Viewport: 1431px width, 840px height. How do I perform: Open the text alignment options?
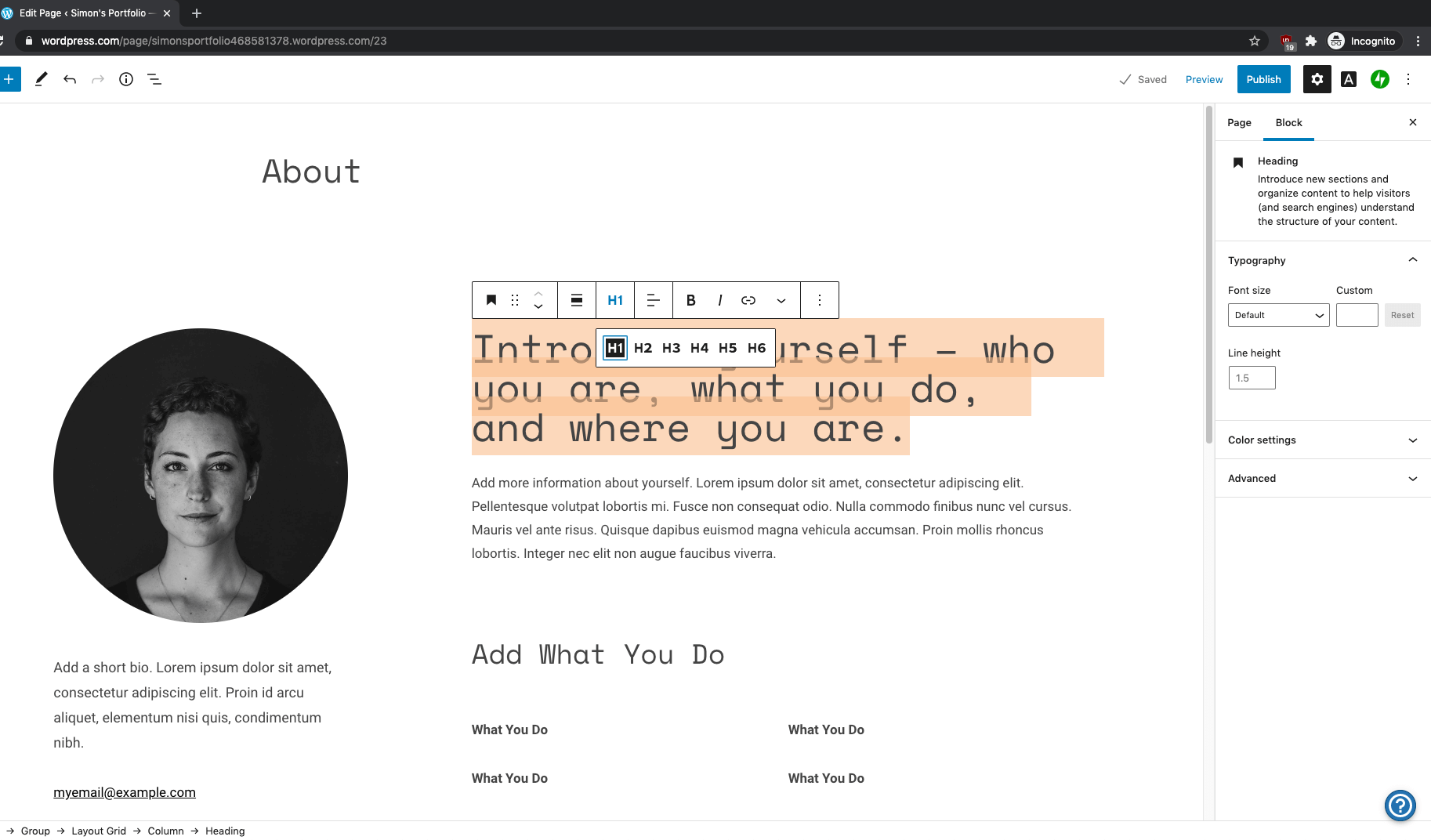pos(654,300)
